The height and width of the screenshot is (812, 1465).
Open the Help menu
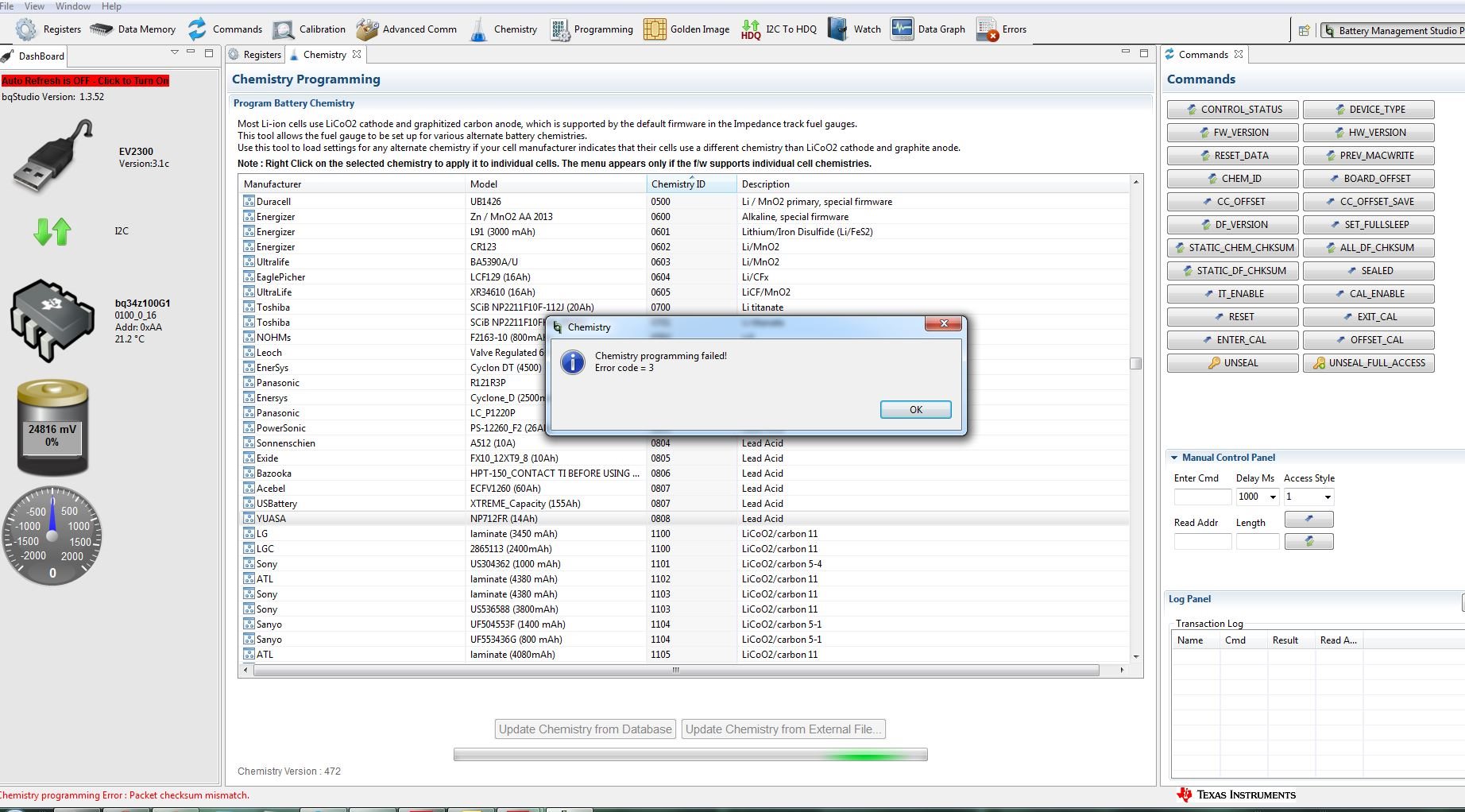pyautogui.click(x=111, y=6)
